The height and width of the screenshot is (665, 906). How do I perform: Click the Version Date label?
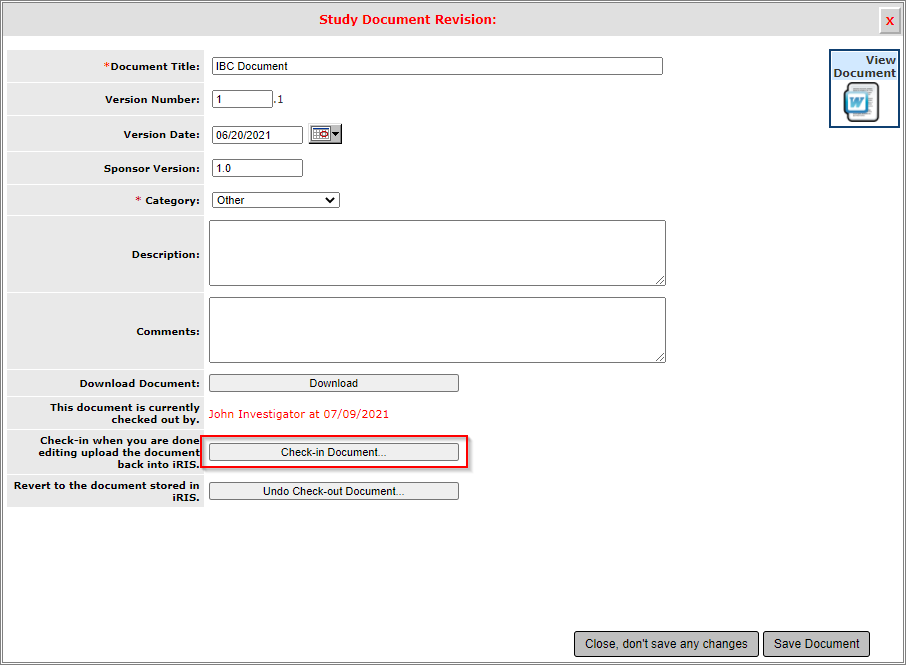click(x=162, y=135)
